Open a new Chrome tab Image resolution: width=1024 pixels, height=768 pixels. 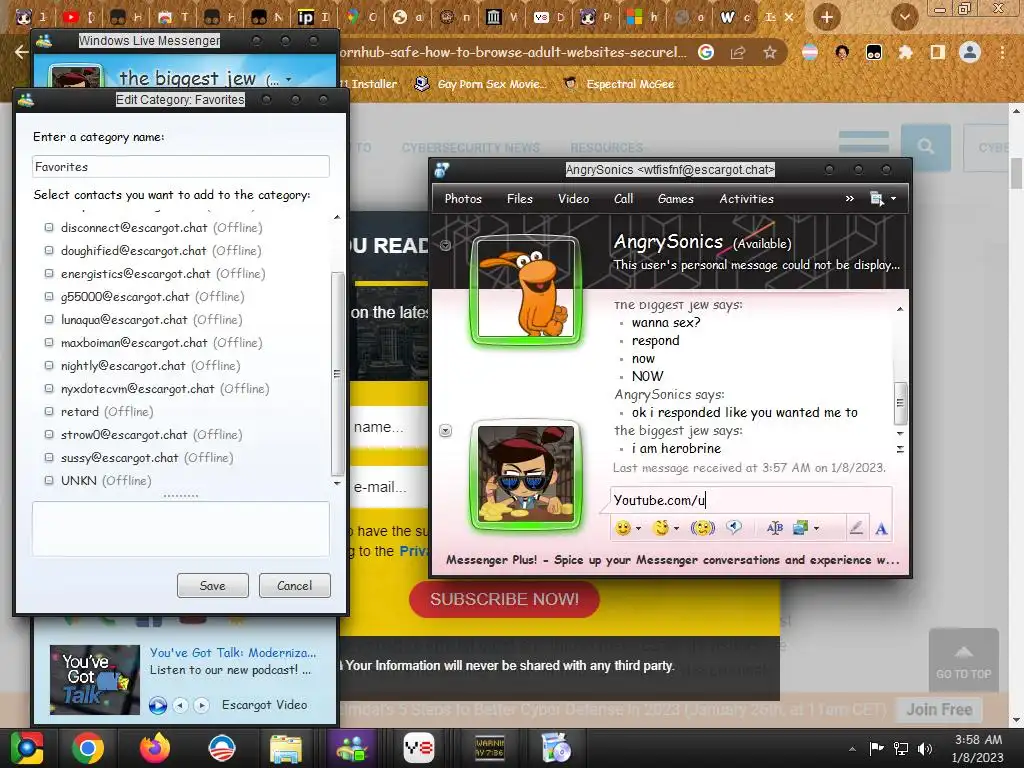(x=826, y=17)
